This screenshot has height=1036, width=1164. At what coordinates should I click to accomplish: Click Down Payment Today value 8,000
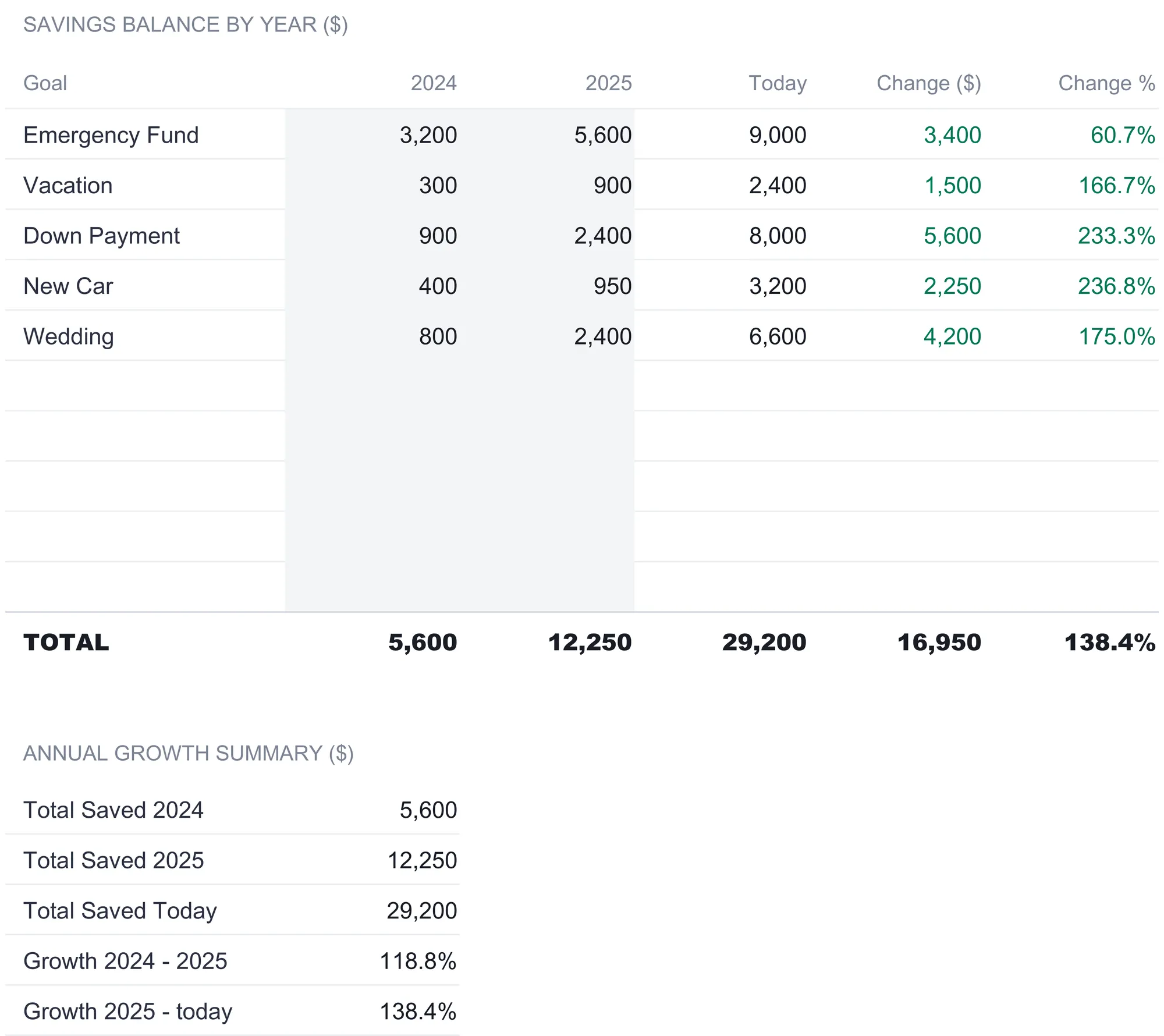[778, 236]
